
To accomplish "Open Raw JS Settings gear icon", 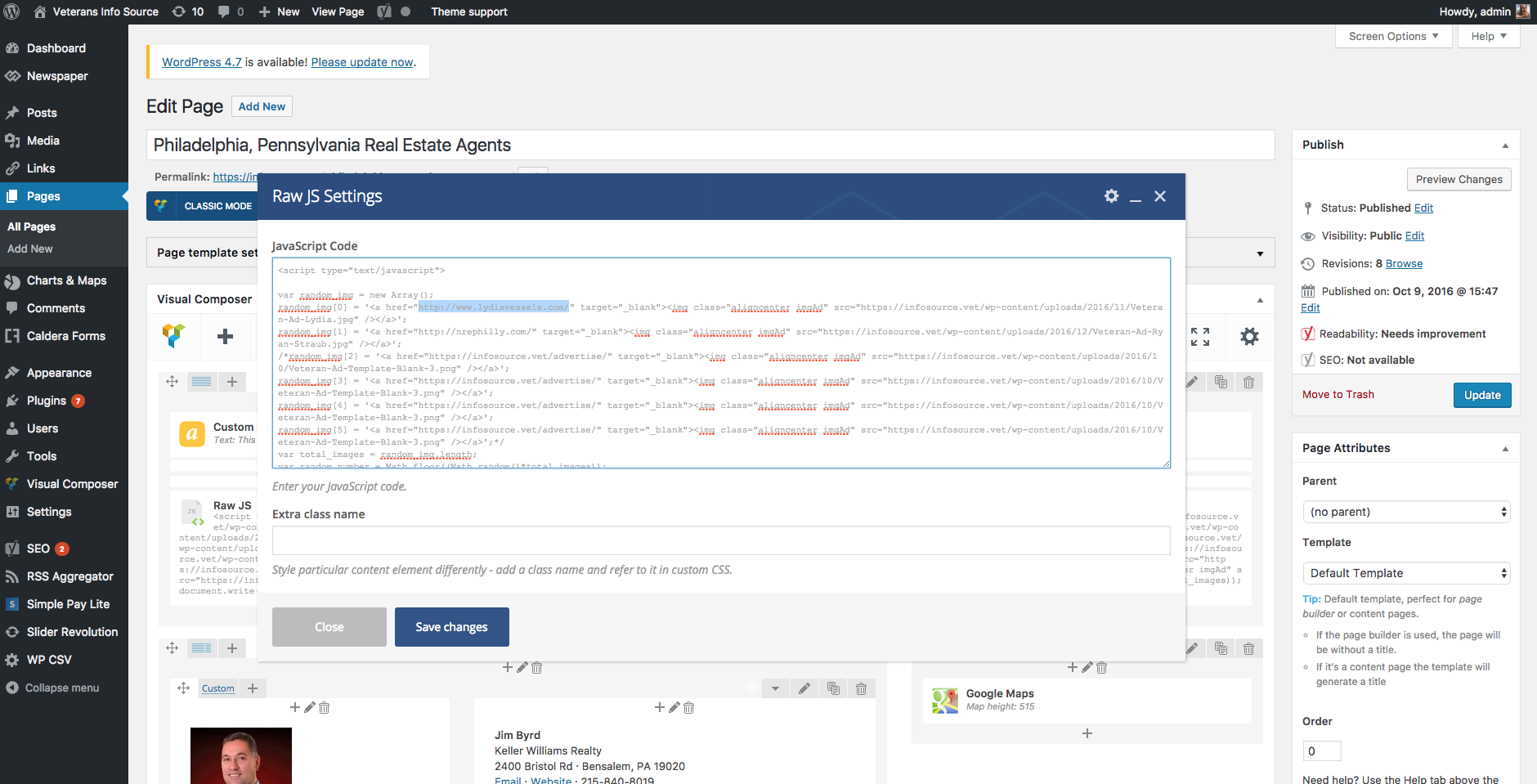I will coord(1111,196).
